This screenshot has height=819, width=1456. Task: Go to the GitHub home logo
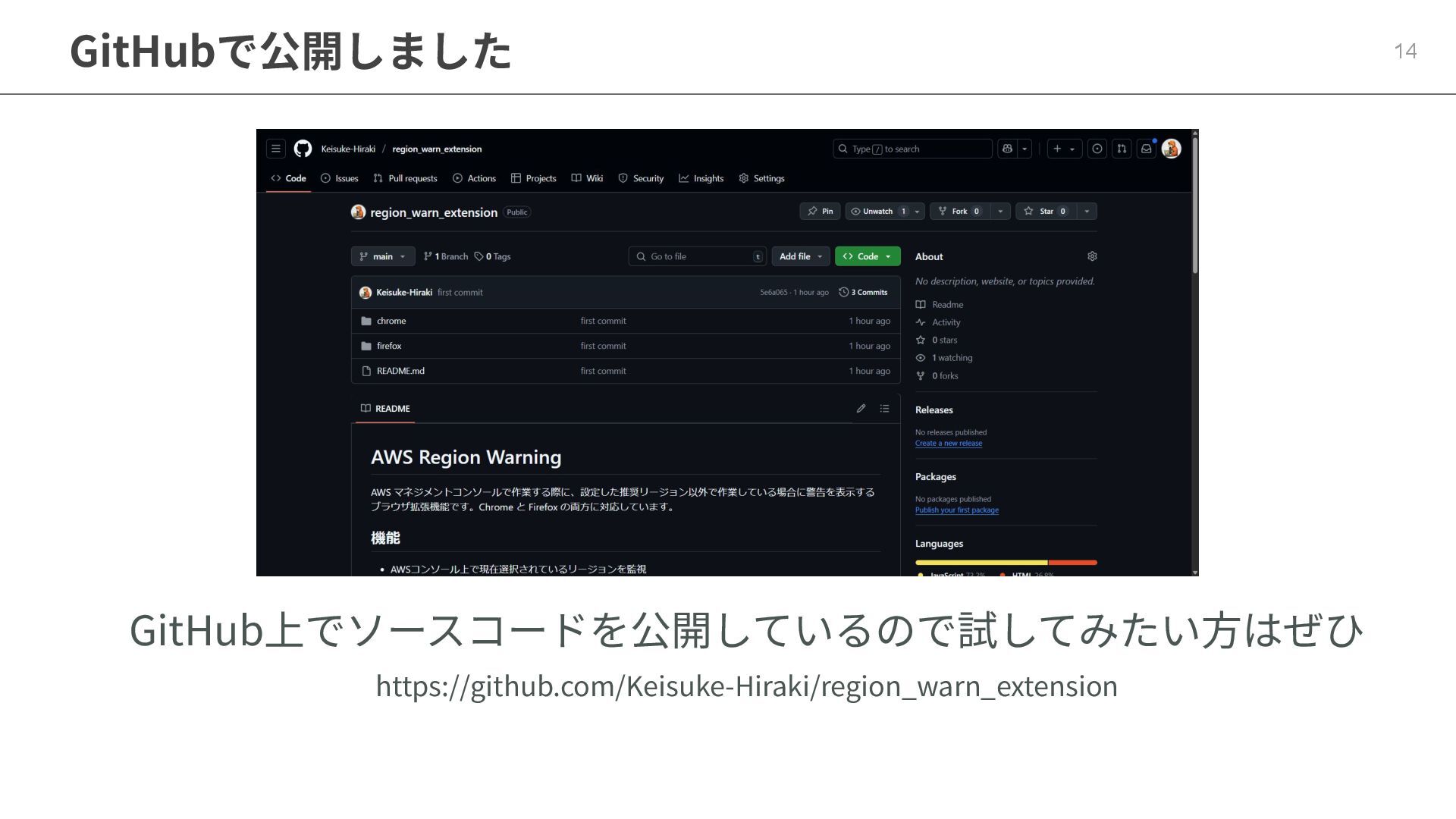[303, 149]
